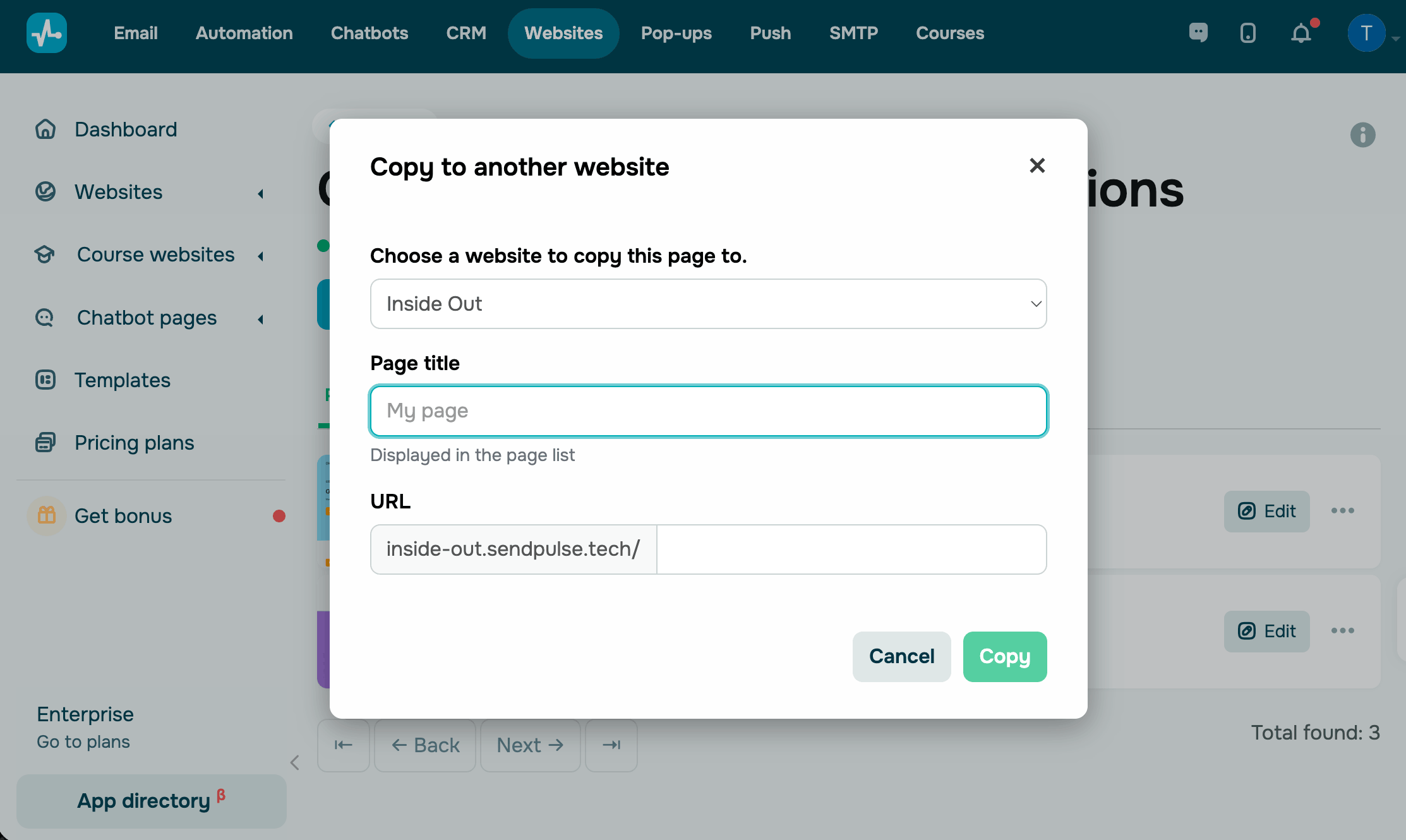
Task: Open the chat support icon
Action: [1198, 33]
